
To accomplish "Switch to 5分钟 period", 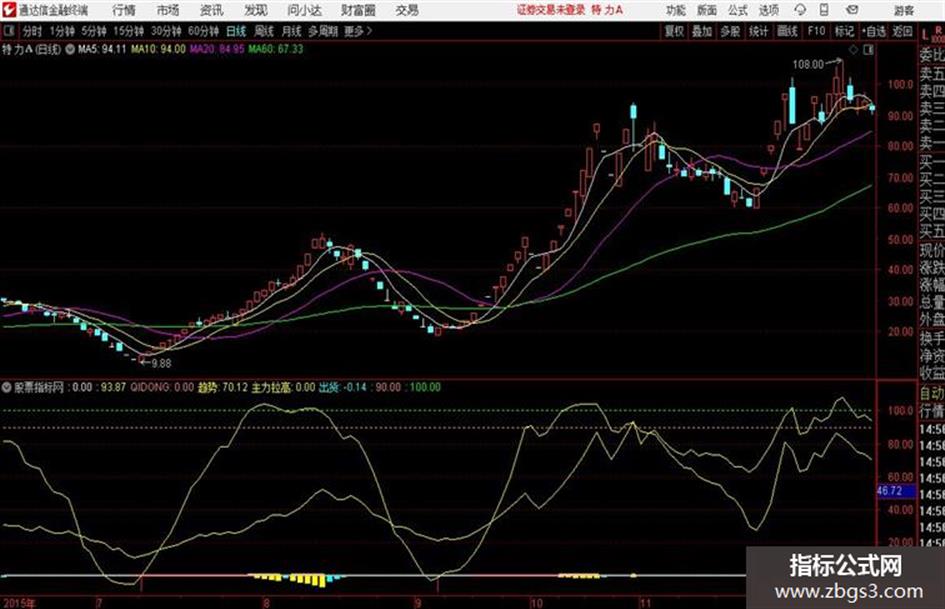I will (93, 31).
